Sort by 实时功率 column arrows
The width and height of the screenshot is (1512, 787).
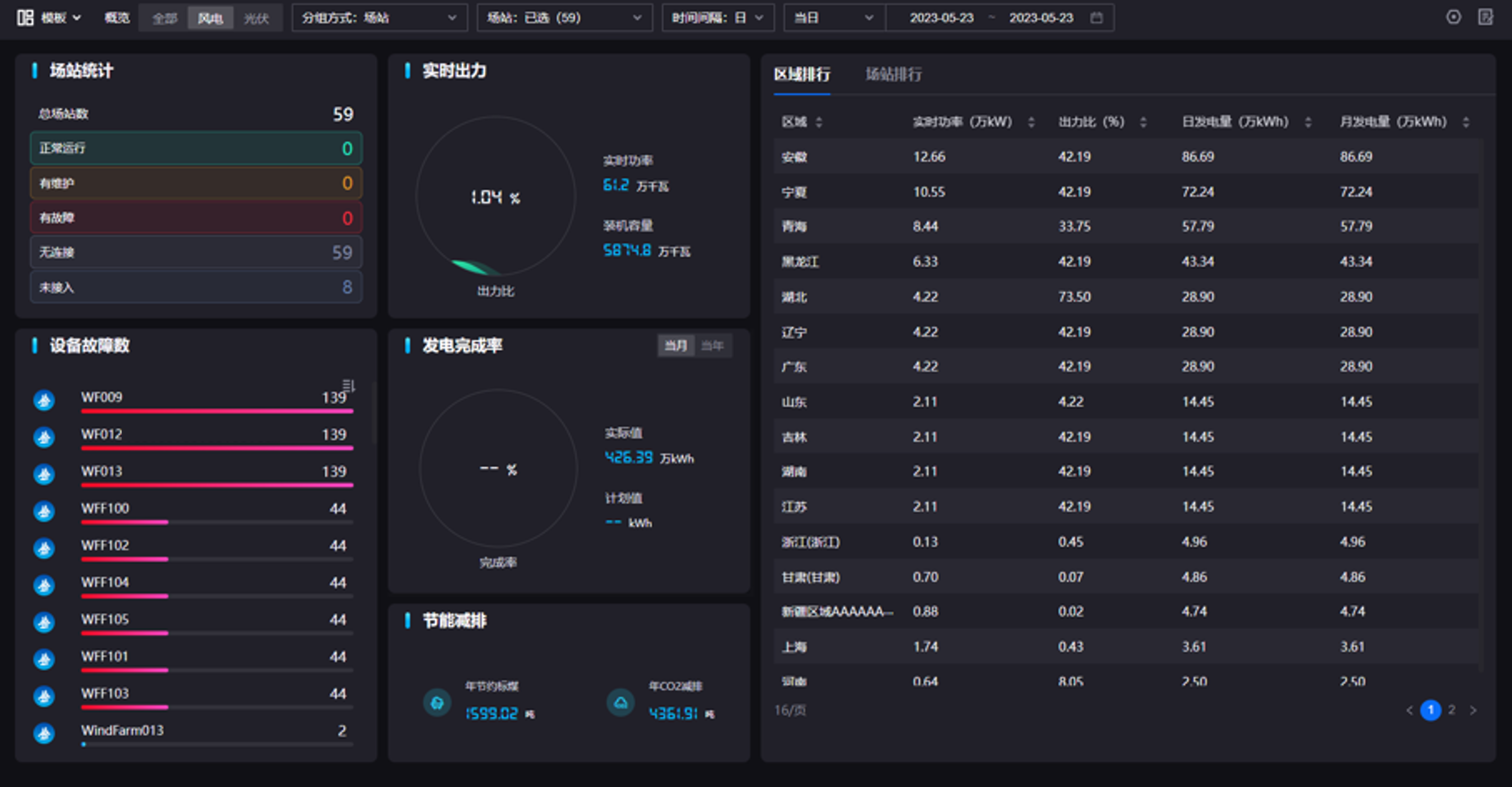1031,122
